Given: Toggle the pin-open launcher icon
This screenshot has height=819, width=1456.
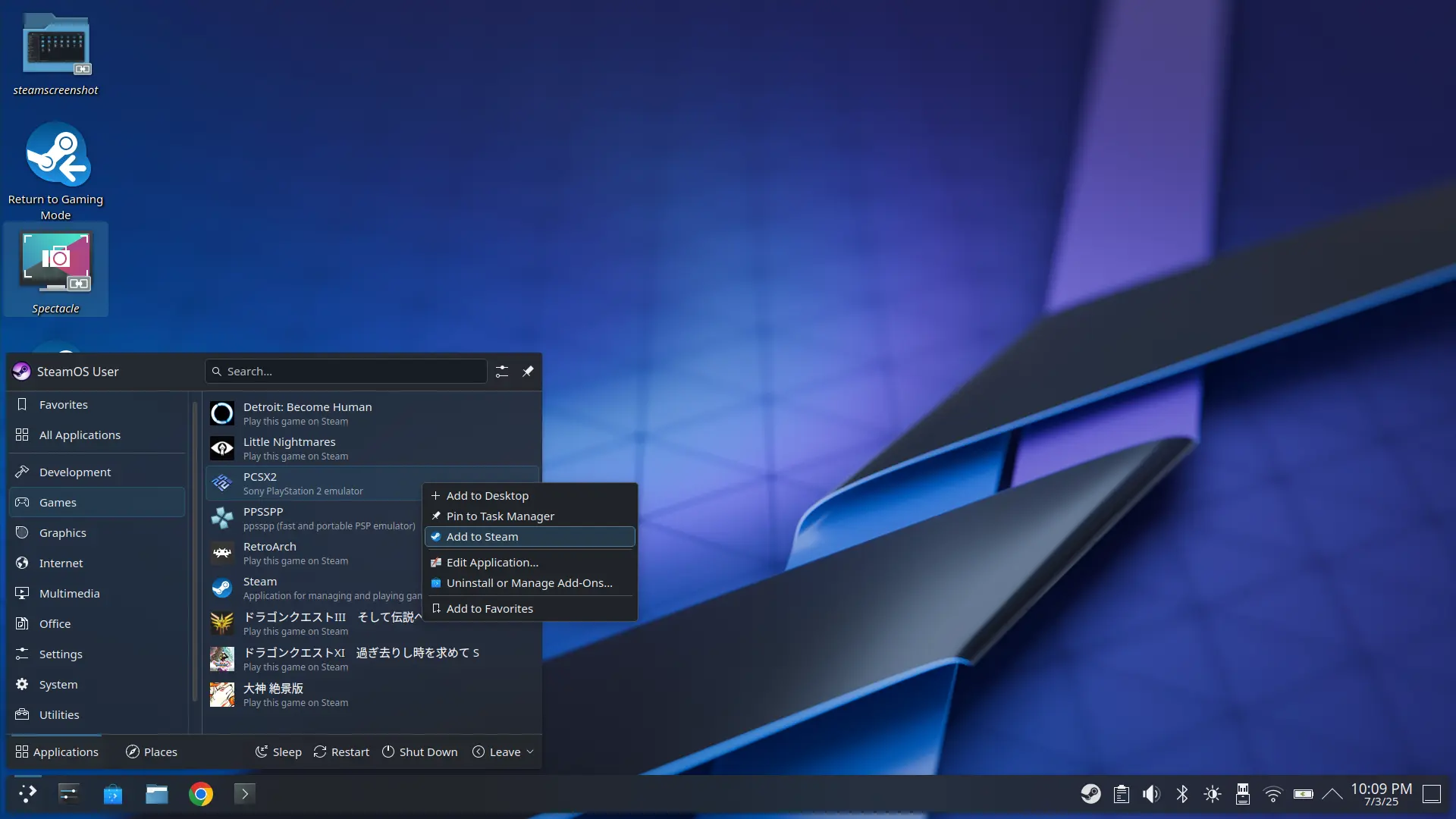Looking at the screenshot, I should [528, 372].
